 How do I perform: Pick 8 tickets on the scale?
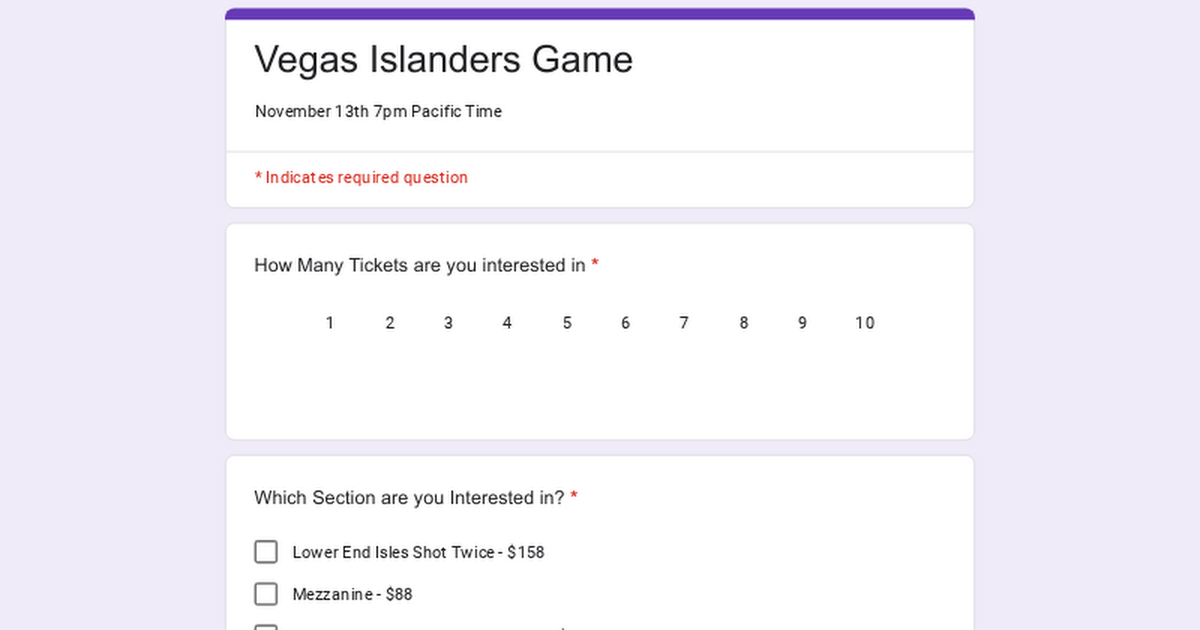(743, 323)
